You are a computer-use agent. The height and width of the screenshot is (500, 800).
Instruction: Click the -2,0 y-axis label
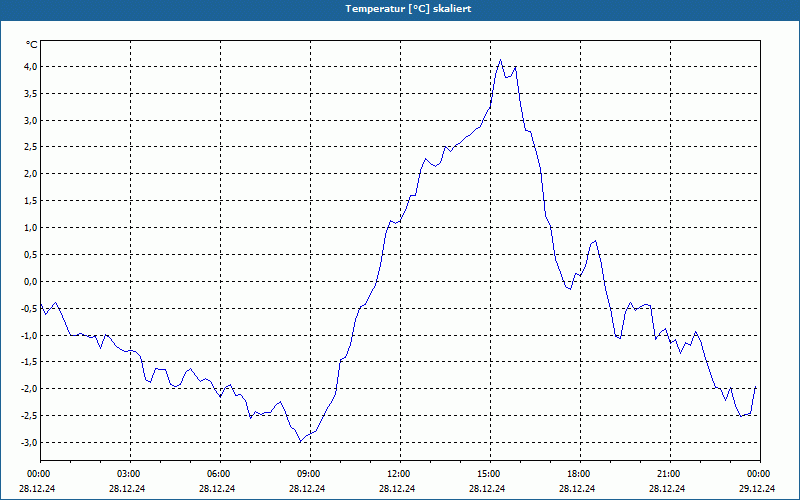pos(28,389)
